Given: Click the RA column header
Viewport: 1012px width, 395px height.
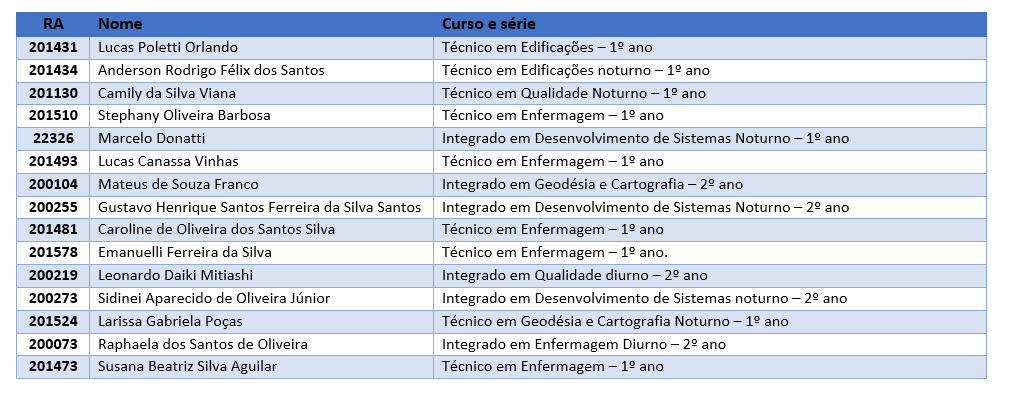Looking at the screenshot, I should (x=53, y=25).
